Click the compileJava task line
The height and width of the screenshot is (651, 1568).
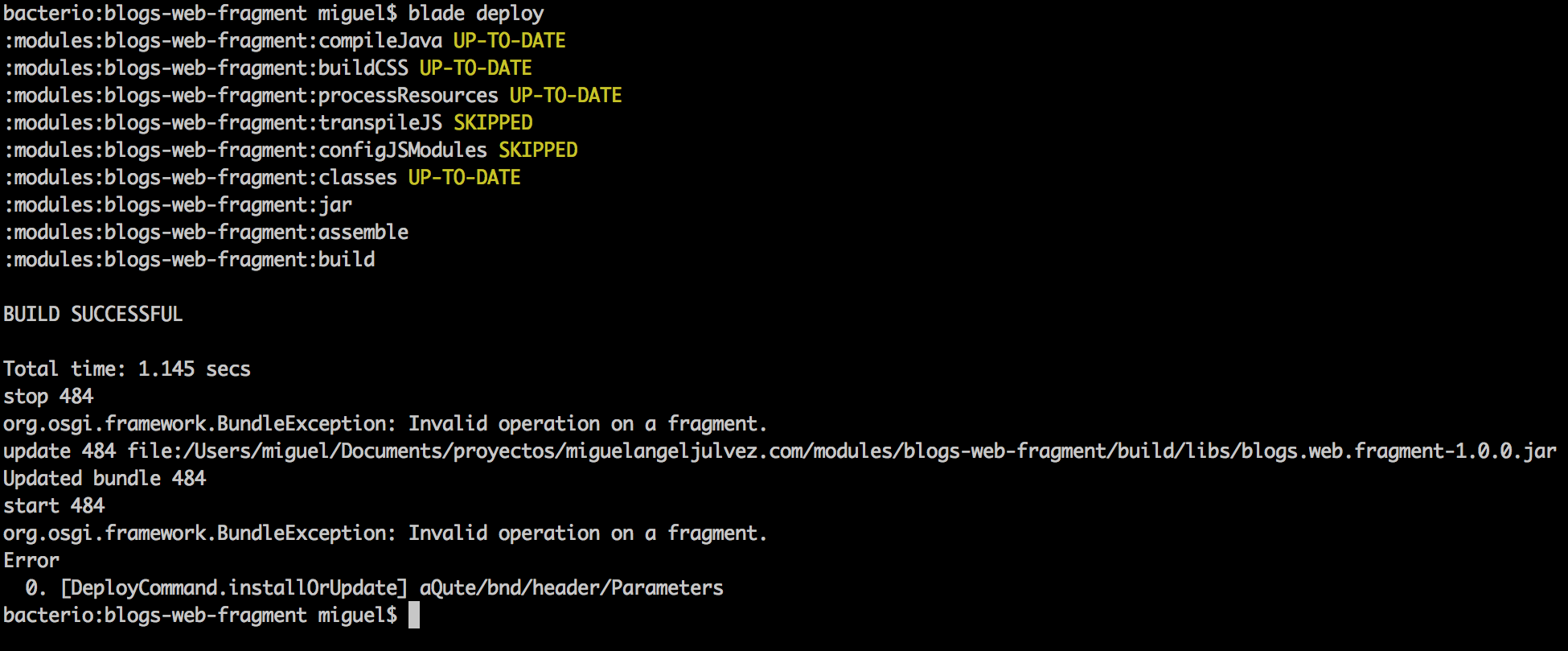point(224,41)
